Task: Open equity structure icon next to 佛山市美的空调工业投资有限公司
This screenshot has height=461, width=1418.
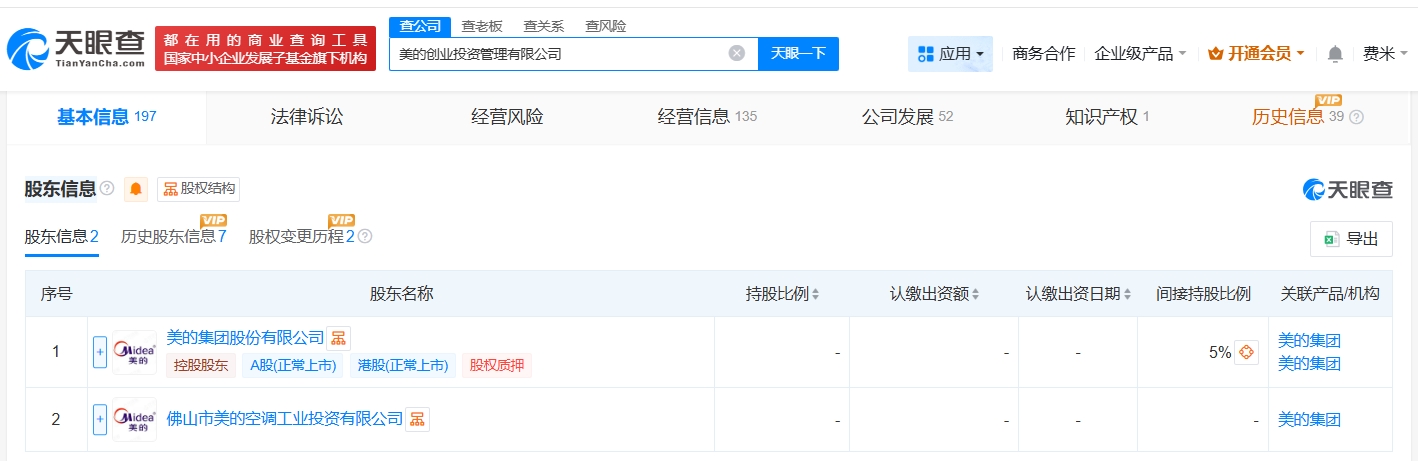Action: (417, 419)
